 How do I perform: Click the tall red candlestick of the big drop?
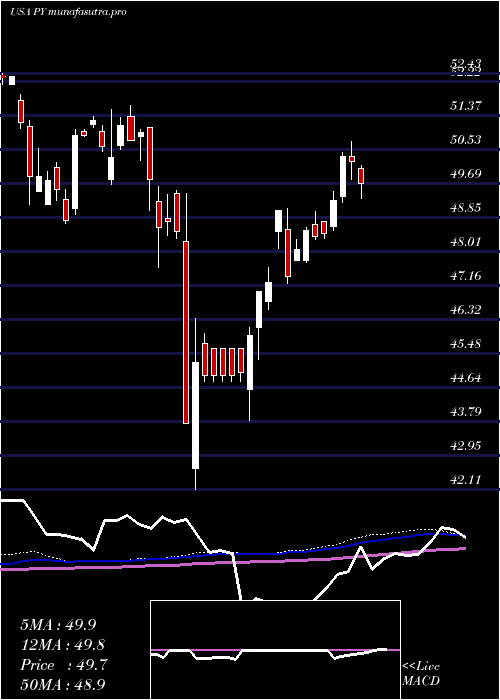186,332
